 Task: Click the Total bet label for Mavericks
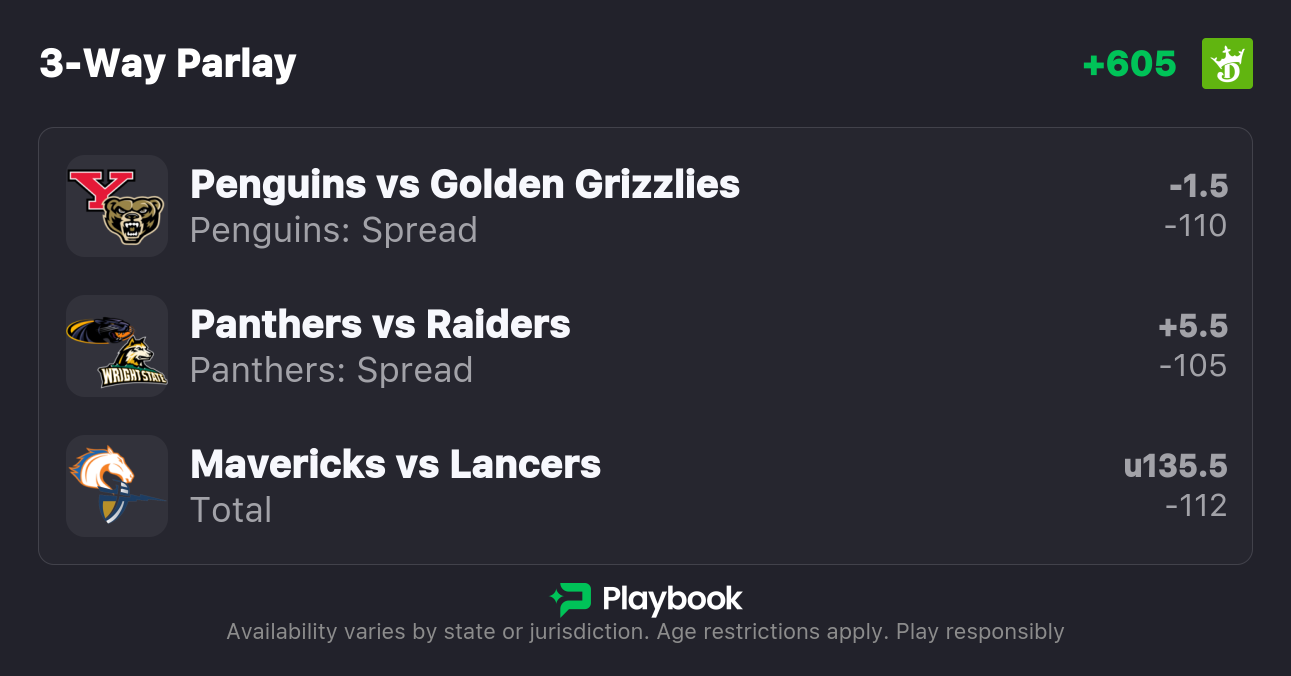[x=231, y=510]
